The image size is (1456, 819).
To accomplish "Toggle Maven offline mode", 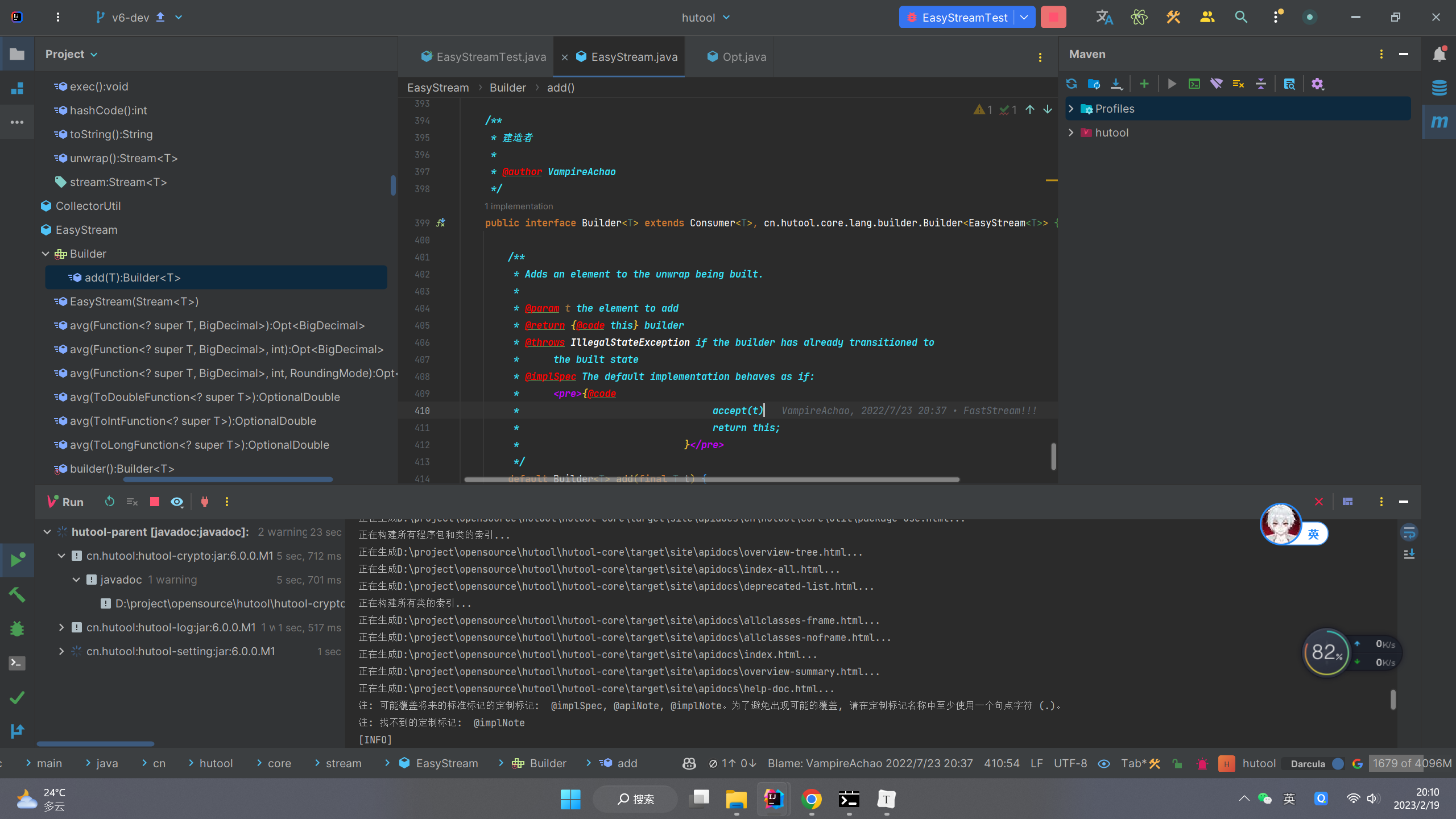I will (x=1216, y=84).
